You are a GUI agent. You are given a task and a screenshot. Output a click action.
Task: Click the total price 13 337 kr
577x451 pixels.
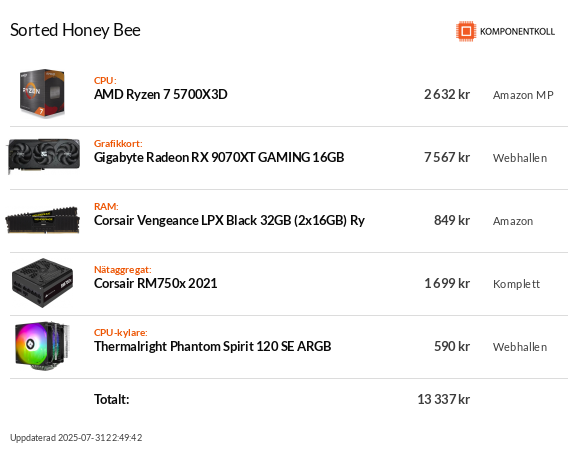tap(443, 399)
